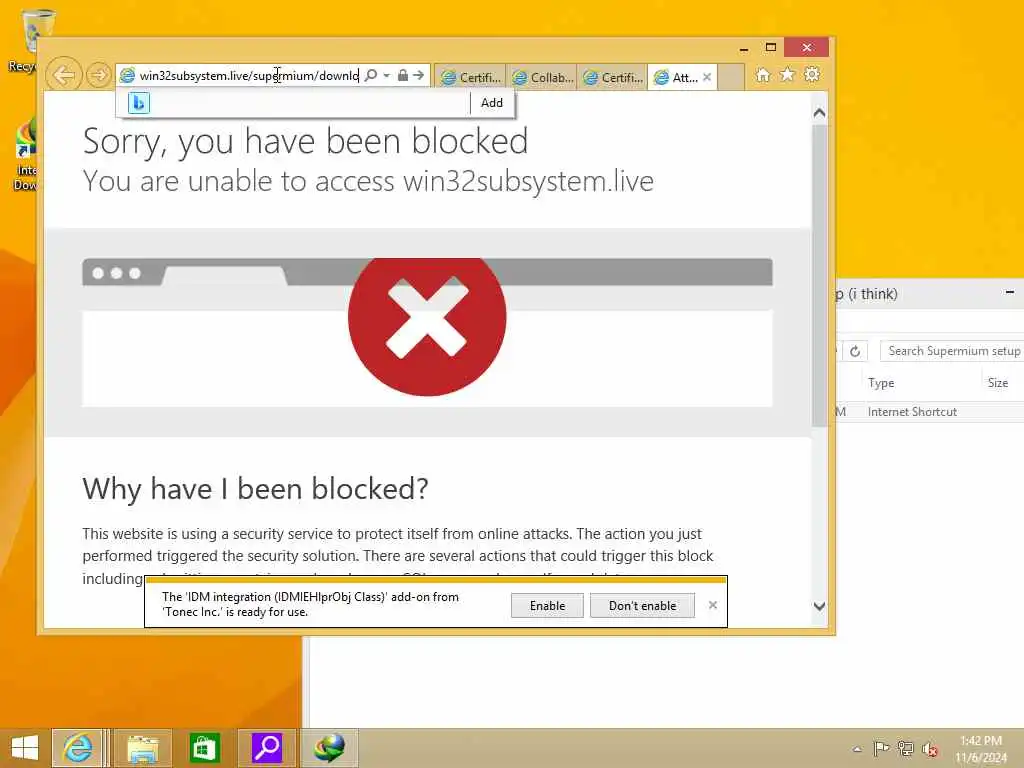
Task: Open a new tab in Internet Explorer
Action: 731,78
